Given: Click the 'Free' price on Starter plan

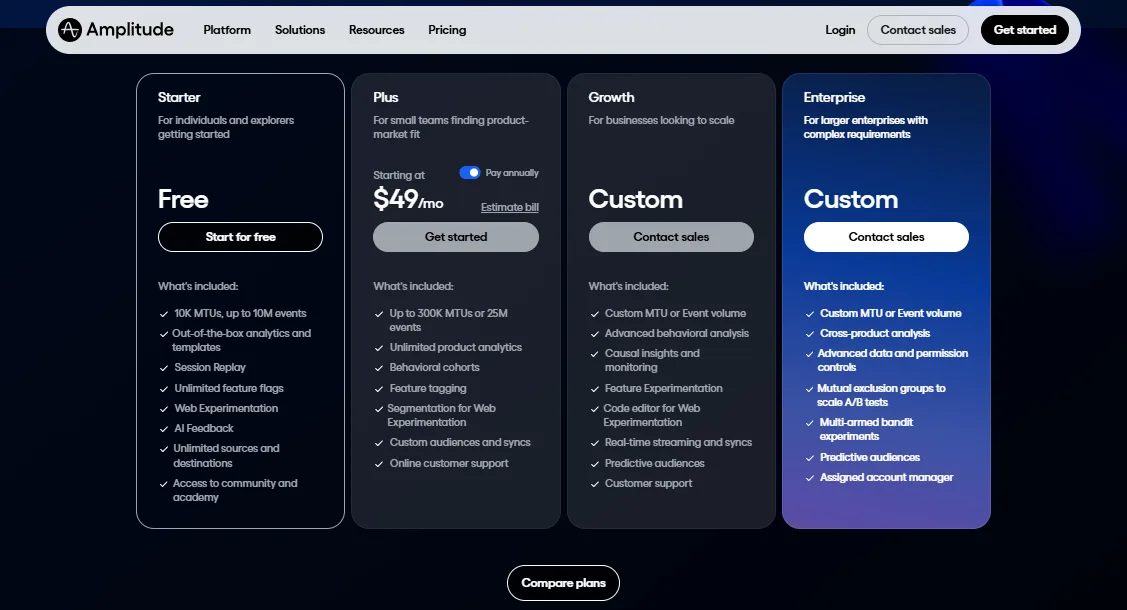Looking at the screenshot, I should pos(183,199).
